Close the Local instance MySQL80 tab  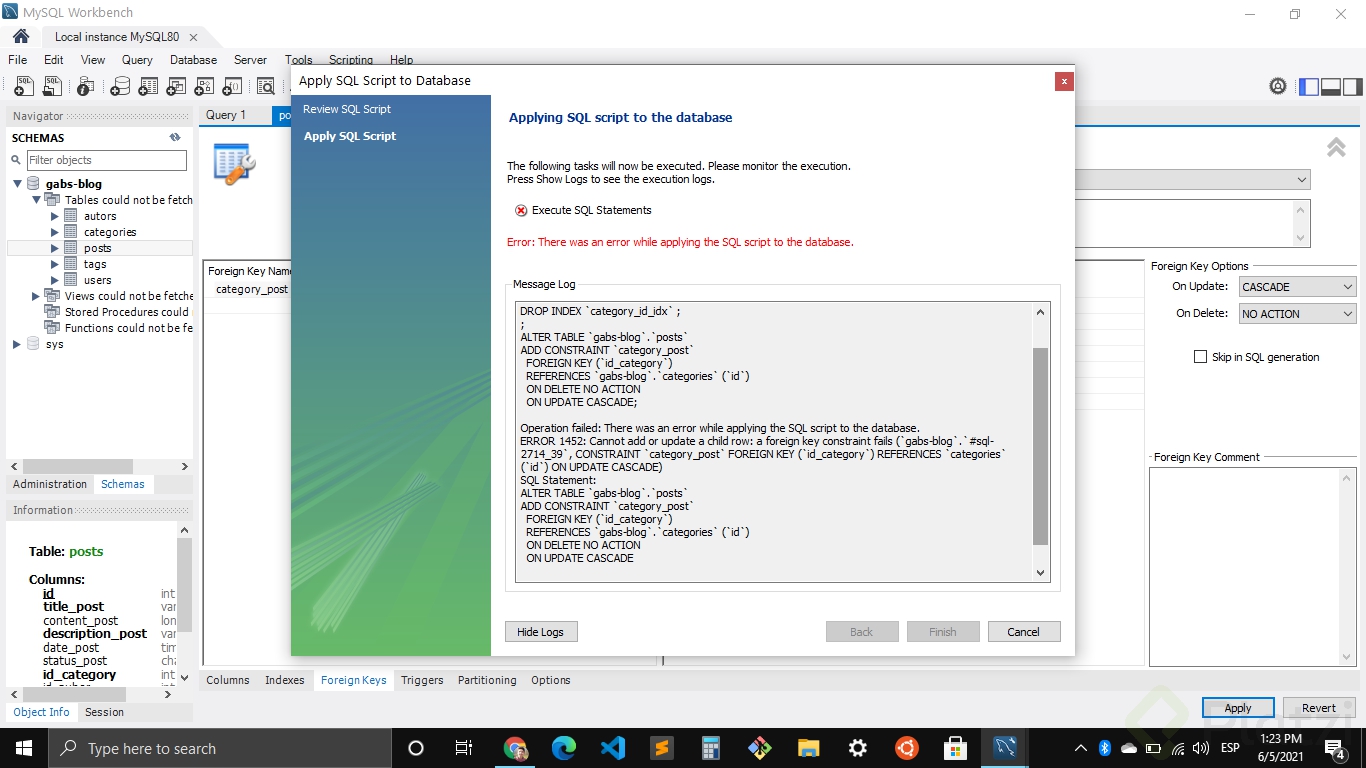click(x=193, y=37)
